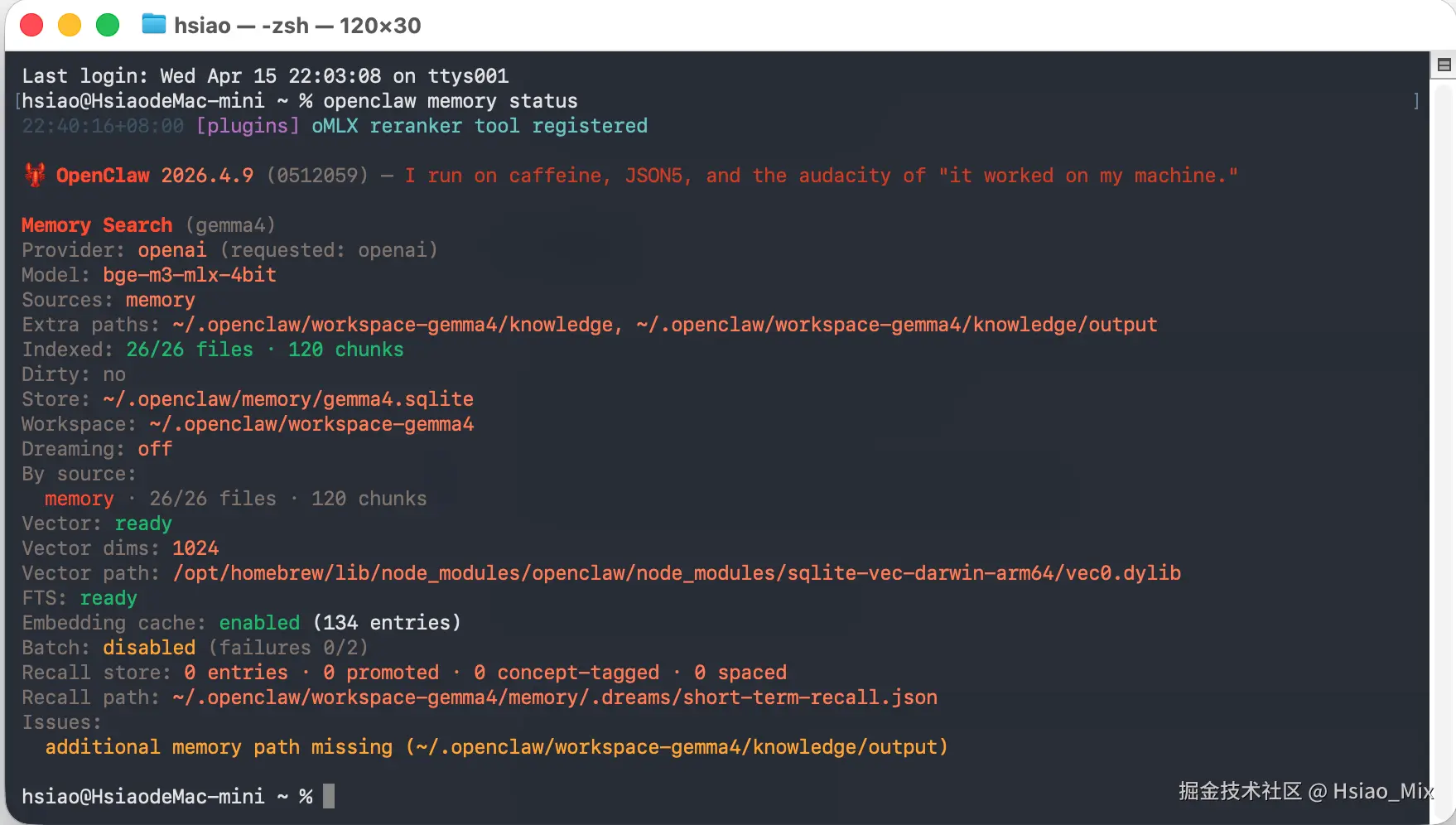Image resolution: width=1456 pixels, height=825 pixels.
Task: Click the "(failures 0/2)" note
Action: click(x=288, y=648)
